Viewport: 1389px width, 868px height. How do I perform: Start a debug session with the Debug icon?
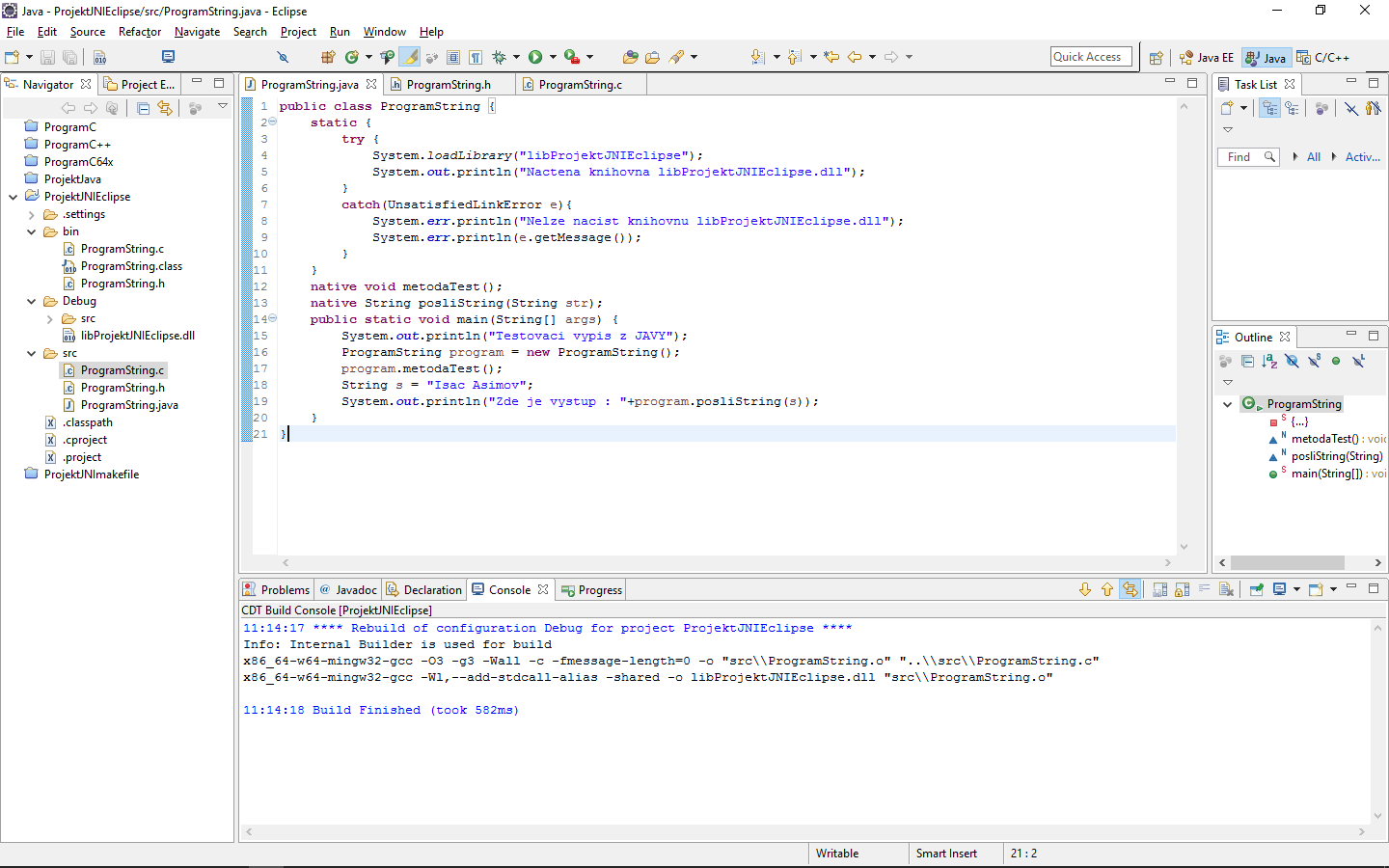click(500, 57)
